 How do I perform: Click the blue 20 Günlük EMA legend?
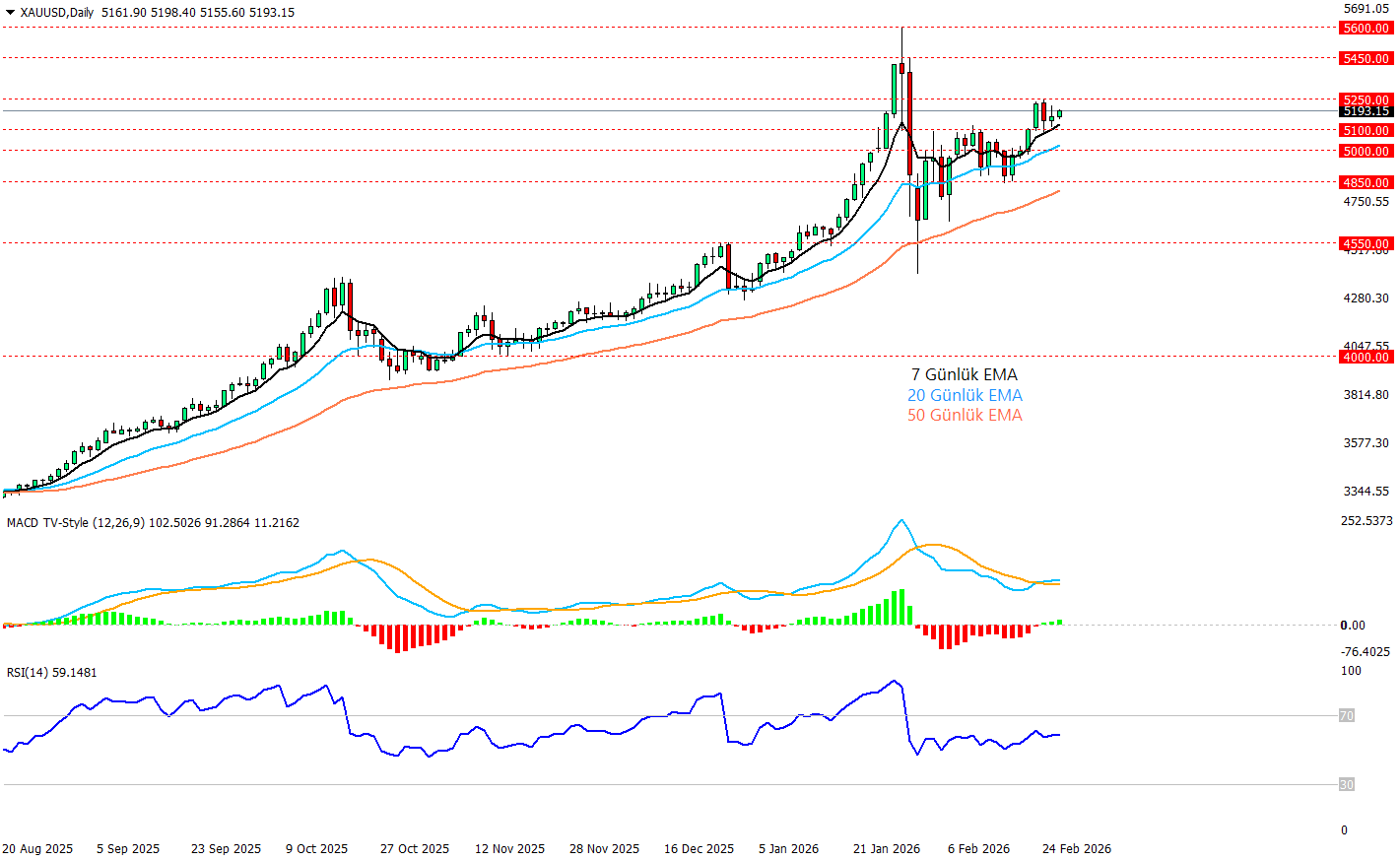pos(964,395)
